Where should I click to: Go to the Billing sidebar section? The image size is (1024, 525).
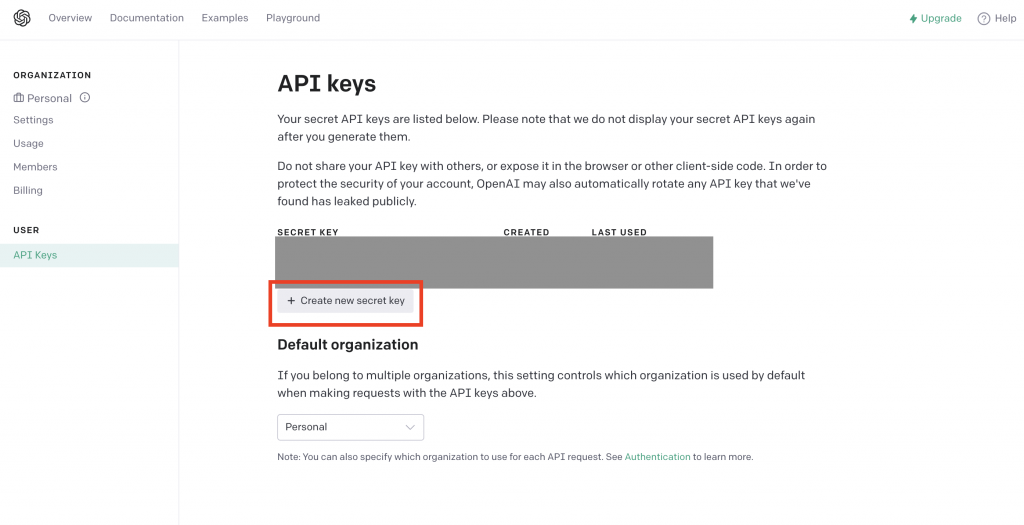point(28,190)
